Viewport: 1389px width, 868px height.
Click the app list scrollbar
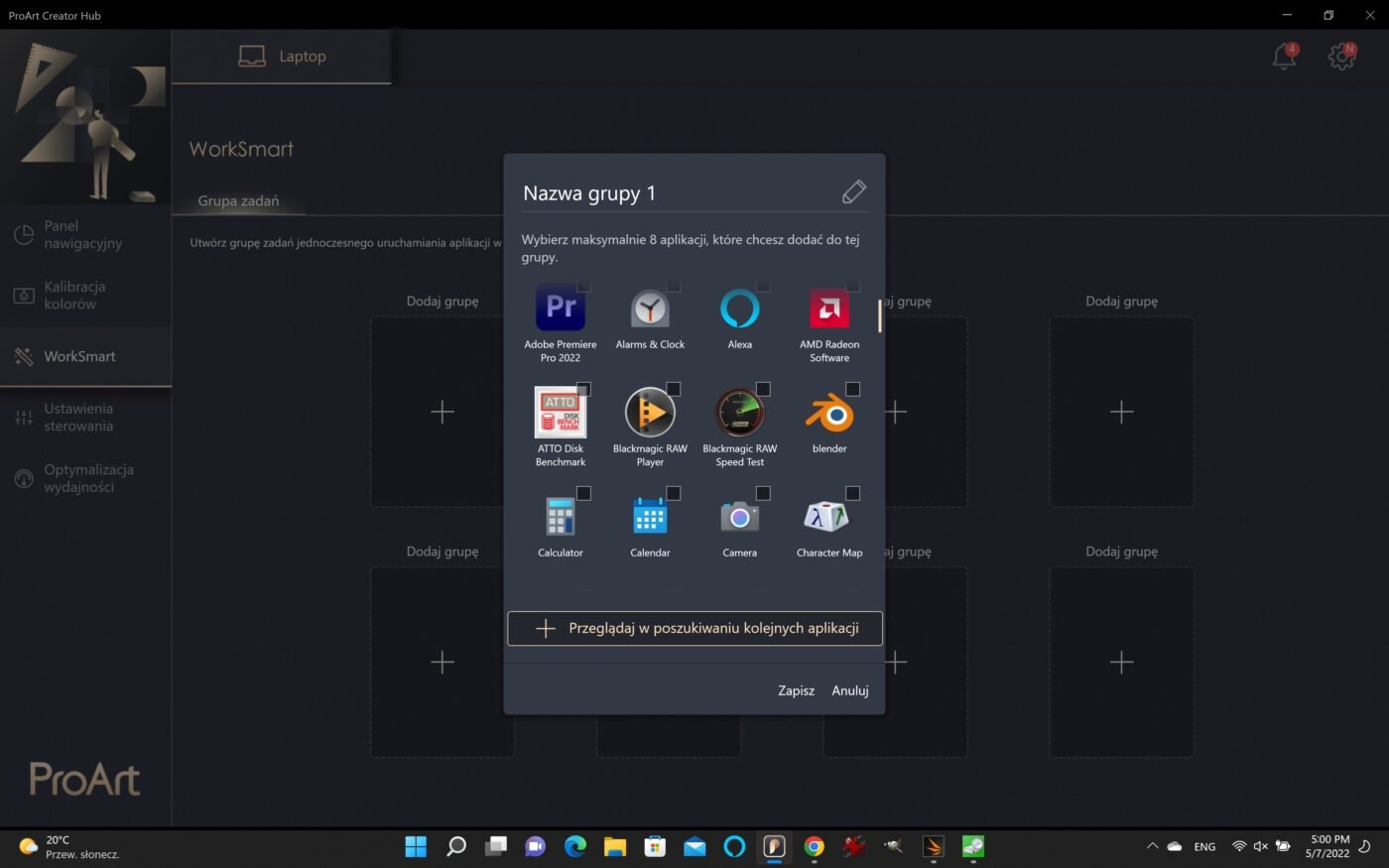point(879,316)
